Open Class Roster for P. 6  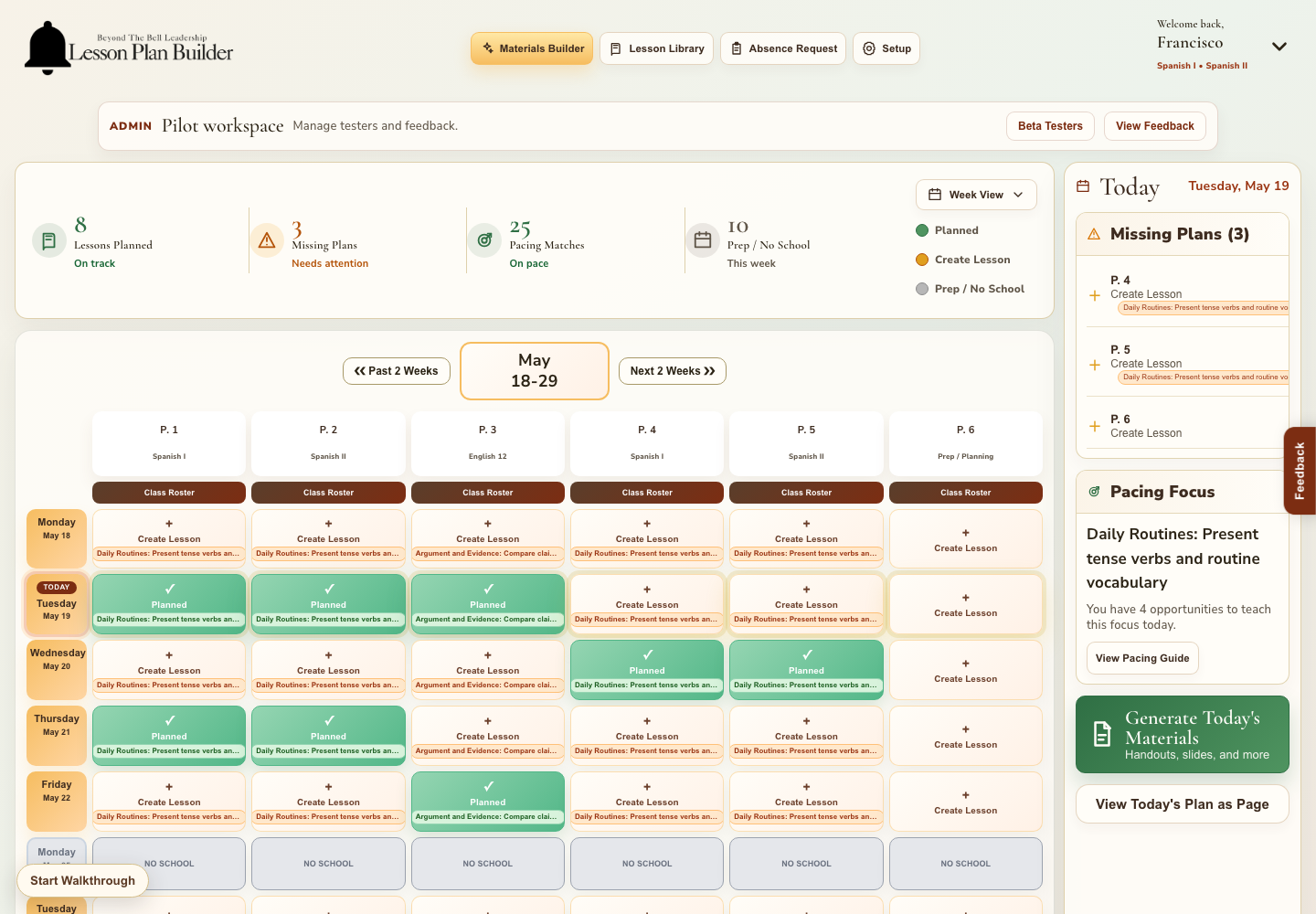coord(966,493)
